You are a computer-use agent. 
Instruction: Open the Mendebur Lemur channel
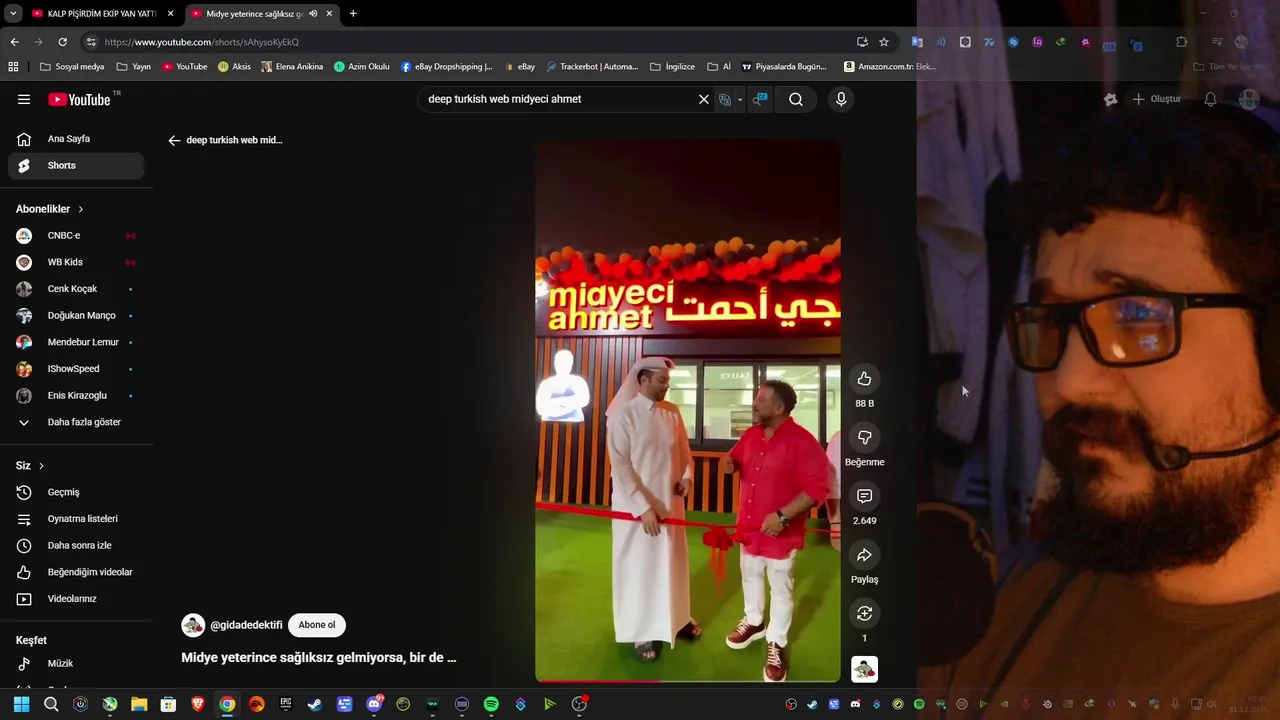tap(76, 342)
